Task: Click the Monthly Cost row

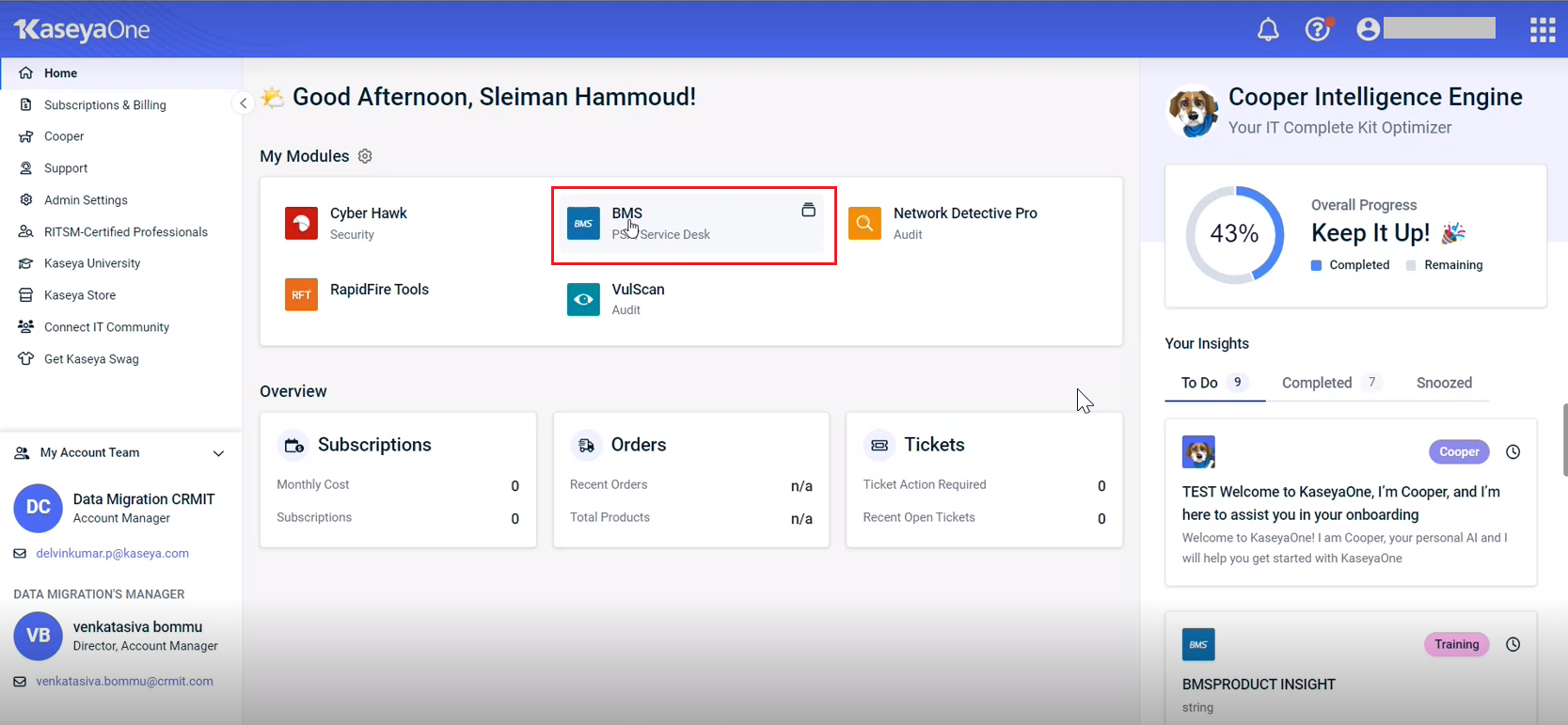Action: point(398,485)
